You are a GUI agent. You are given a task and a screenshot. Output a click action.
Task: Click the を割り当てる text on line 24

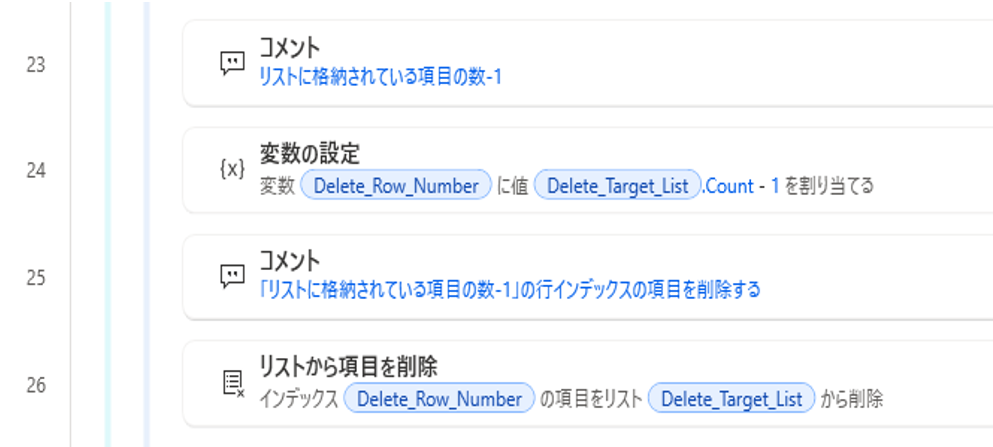(x=829, y=186)
